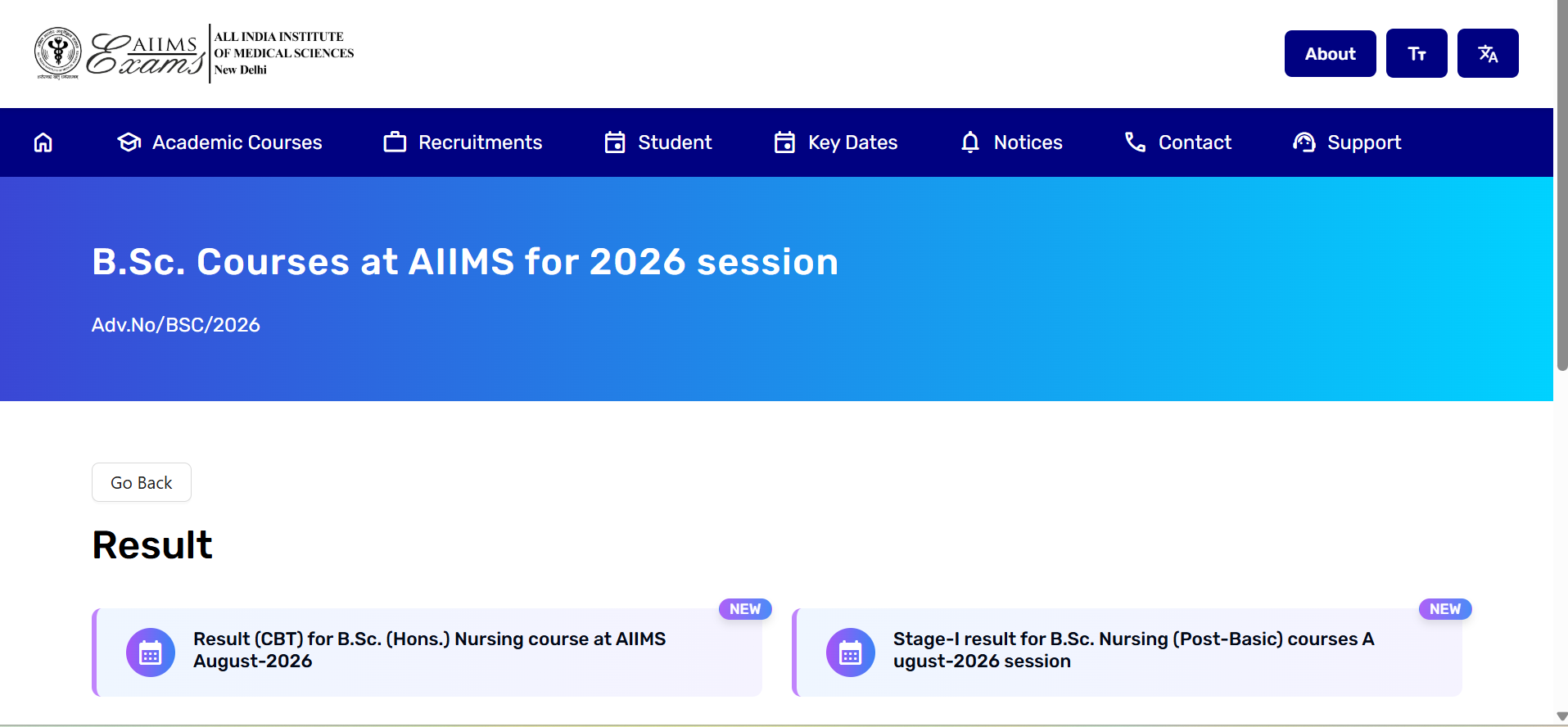The image size is (1568, 727).
Task: Click the 'B.Sc. Courses at AIIMS for 2026 session' heading
Action: tap(465, 262)
